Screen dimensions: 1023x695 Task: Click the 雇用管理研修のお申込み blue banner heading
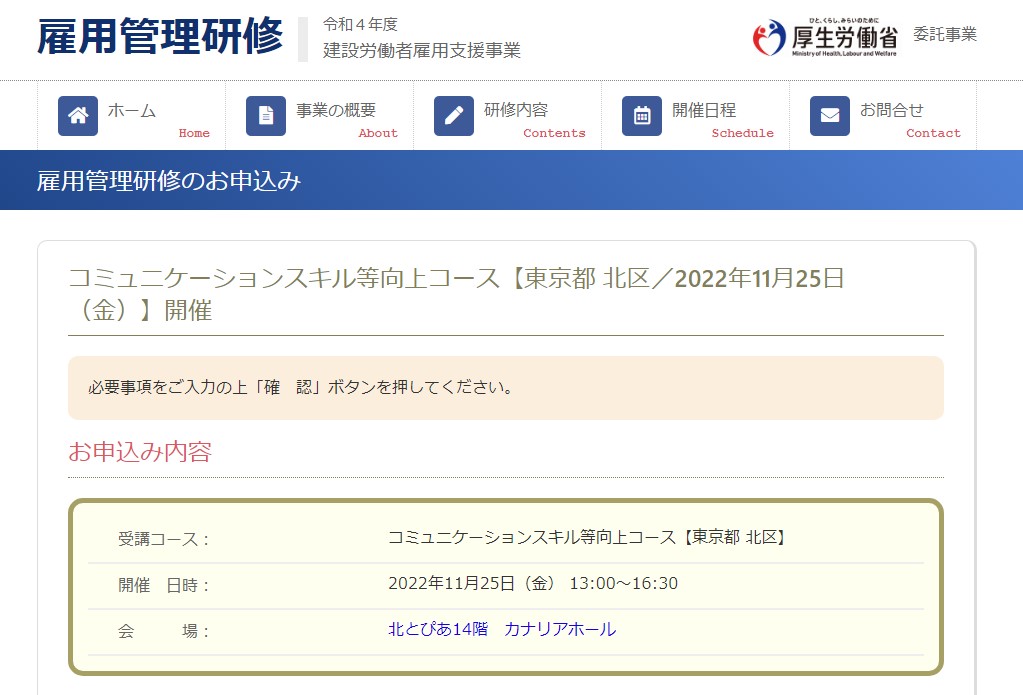169,181
